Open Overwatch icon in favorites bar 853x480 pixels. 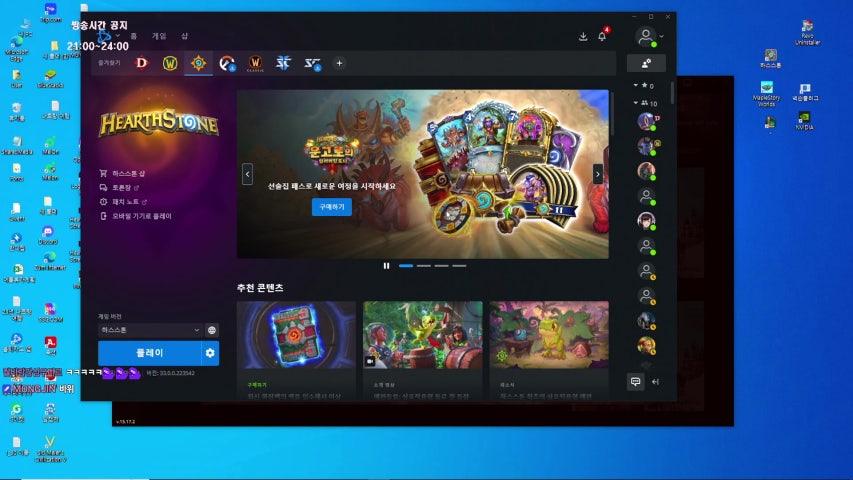point(227,63)
